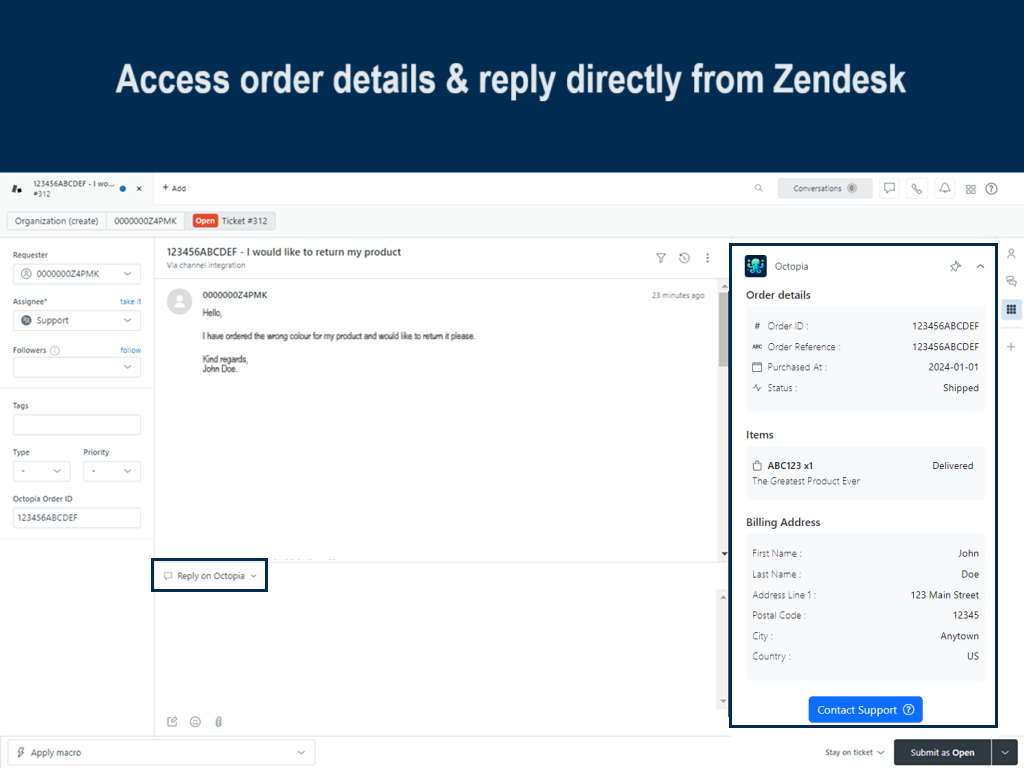Viewport: 1024px width, 768px height.
Task: Expand the Reply on Octopia channel dropdown
Action: point(210,576)
